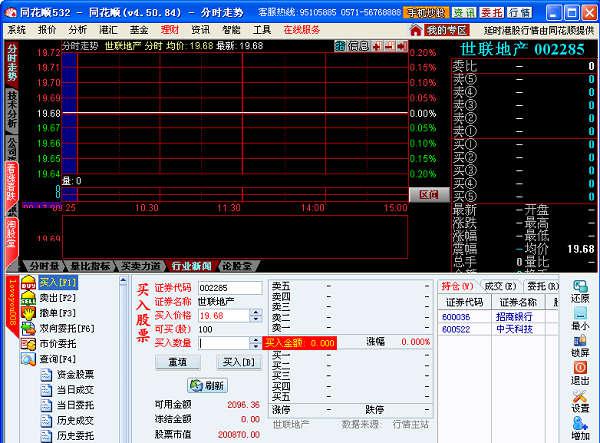Select the 技术分析 vertical side tab
Viewport: 600px width, 443px height.
tap(12, 110)
